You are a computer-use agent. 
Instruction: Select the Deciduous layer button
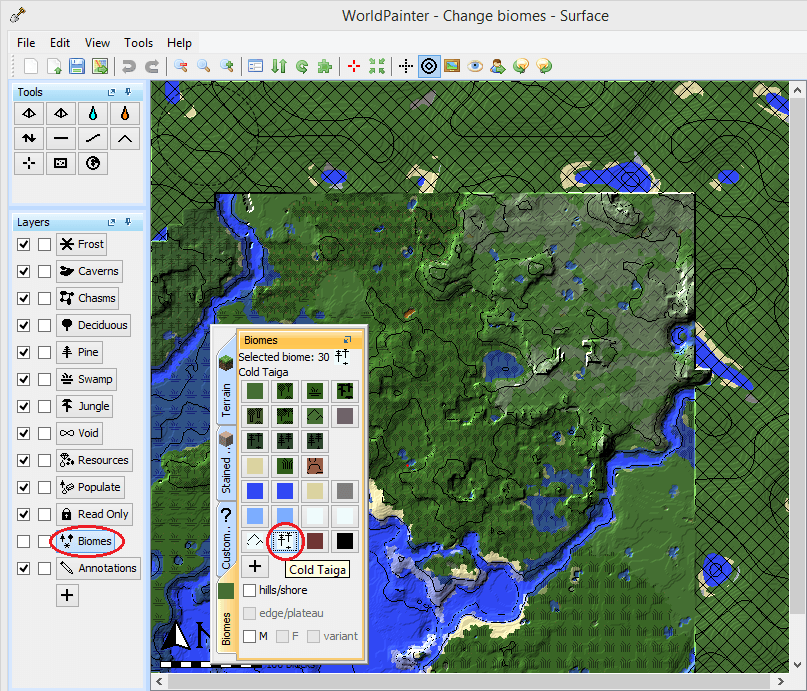point(93,325)
